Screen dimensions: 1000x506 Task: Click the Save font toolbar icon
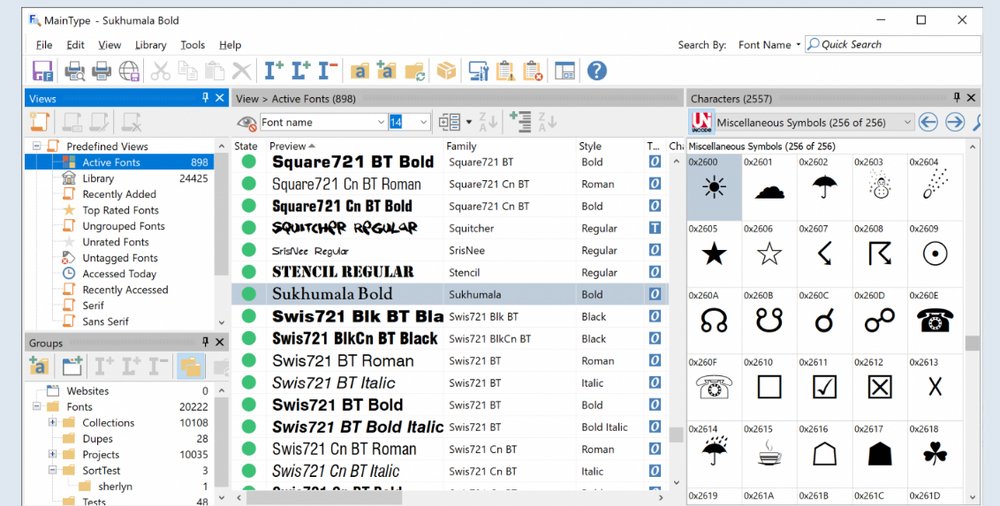43,71
